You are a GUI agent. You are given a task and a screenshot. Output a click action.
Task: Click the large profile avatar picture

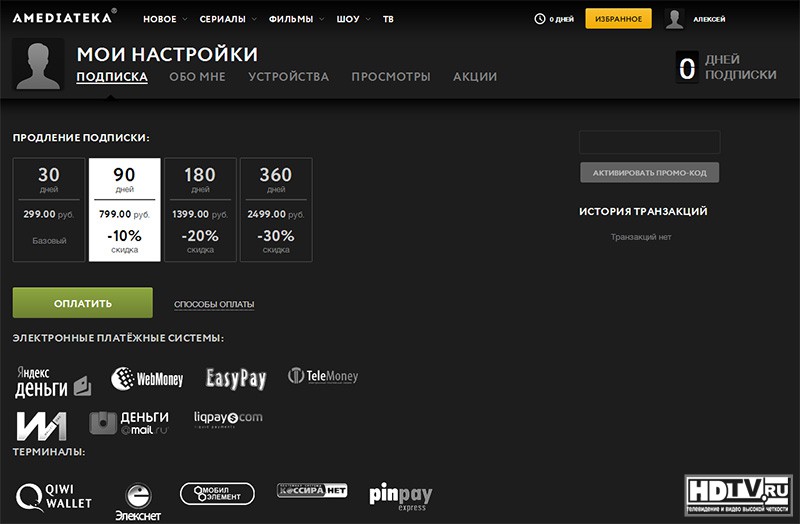pyautogui.click(x=38, y=65)
